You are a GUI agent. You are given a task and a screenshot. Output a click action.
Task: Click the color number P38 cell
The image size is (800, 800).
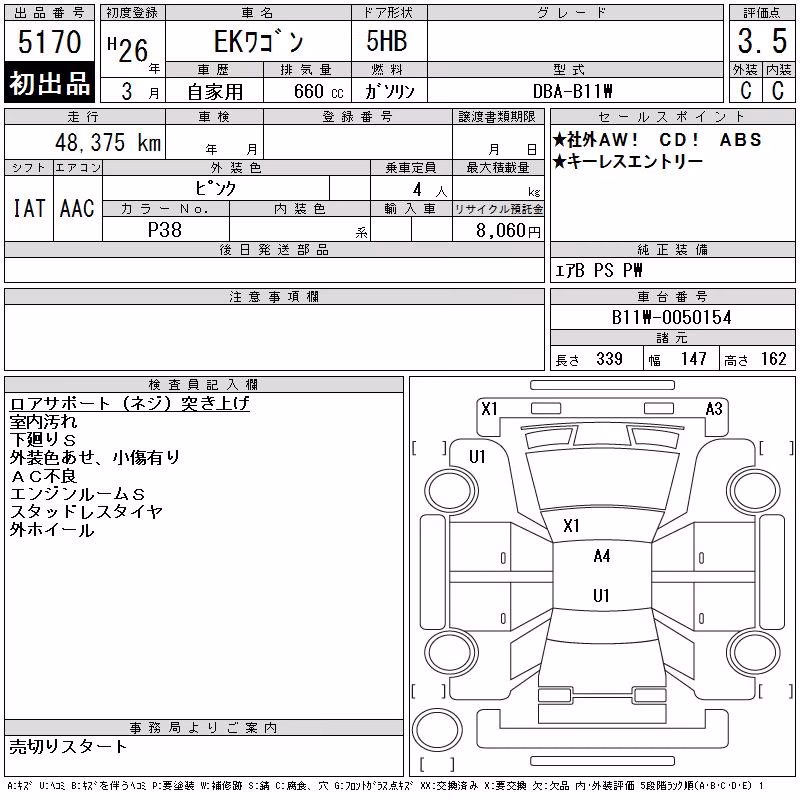click(x=165, y=229)
